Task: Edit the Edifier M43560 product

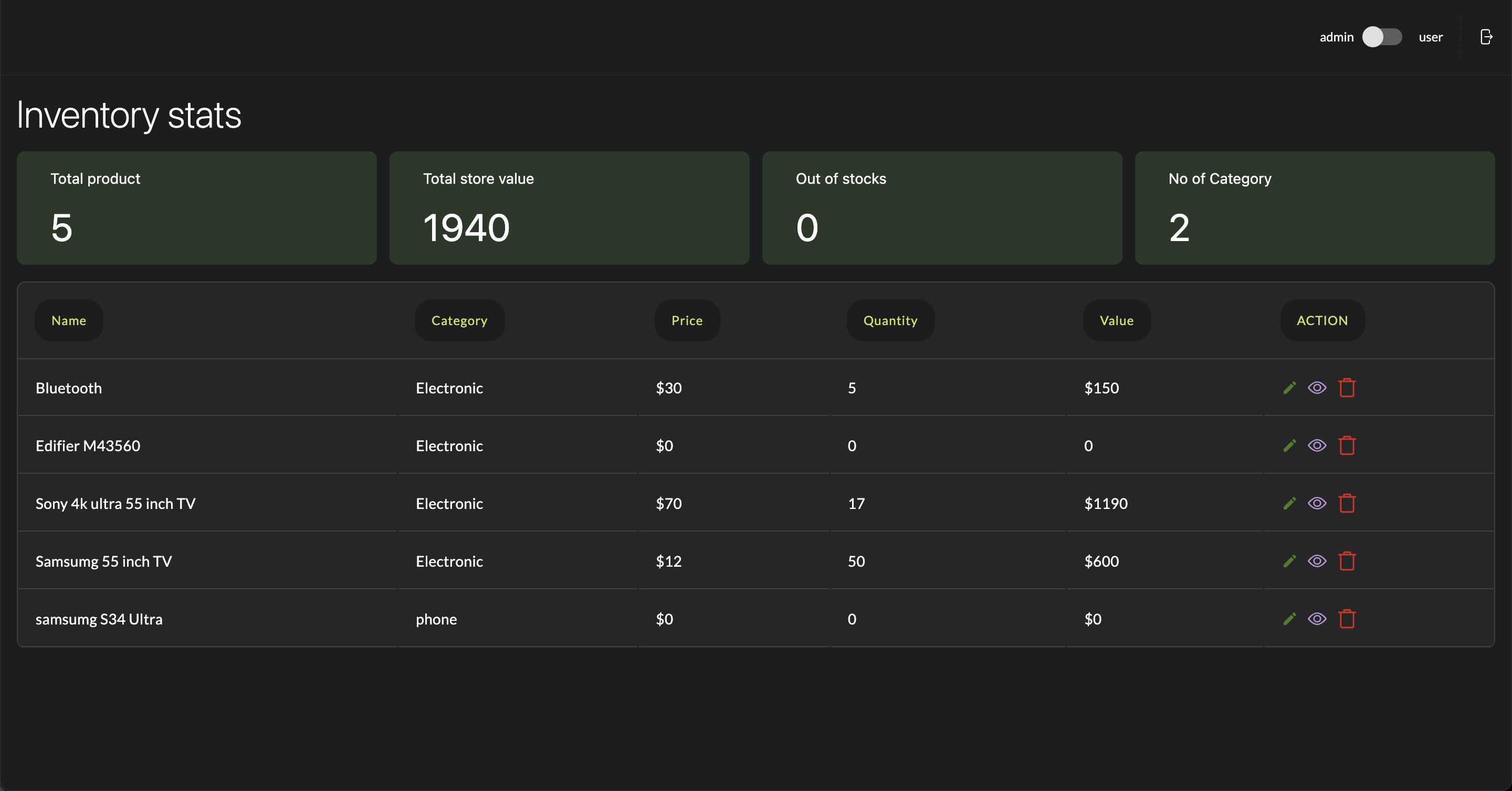Action: 1289,446
